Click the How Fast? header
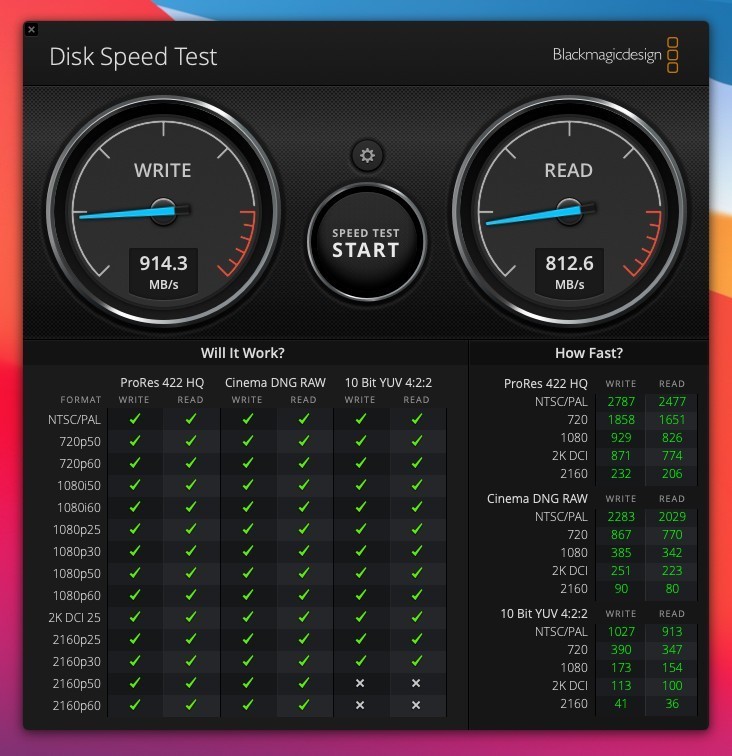 tap(589, 353)
